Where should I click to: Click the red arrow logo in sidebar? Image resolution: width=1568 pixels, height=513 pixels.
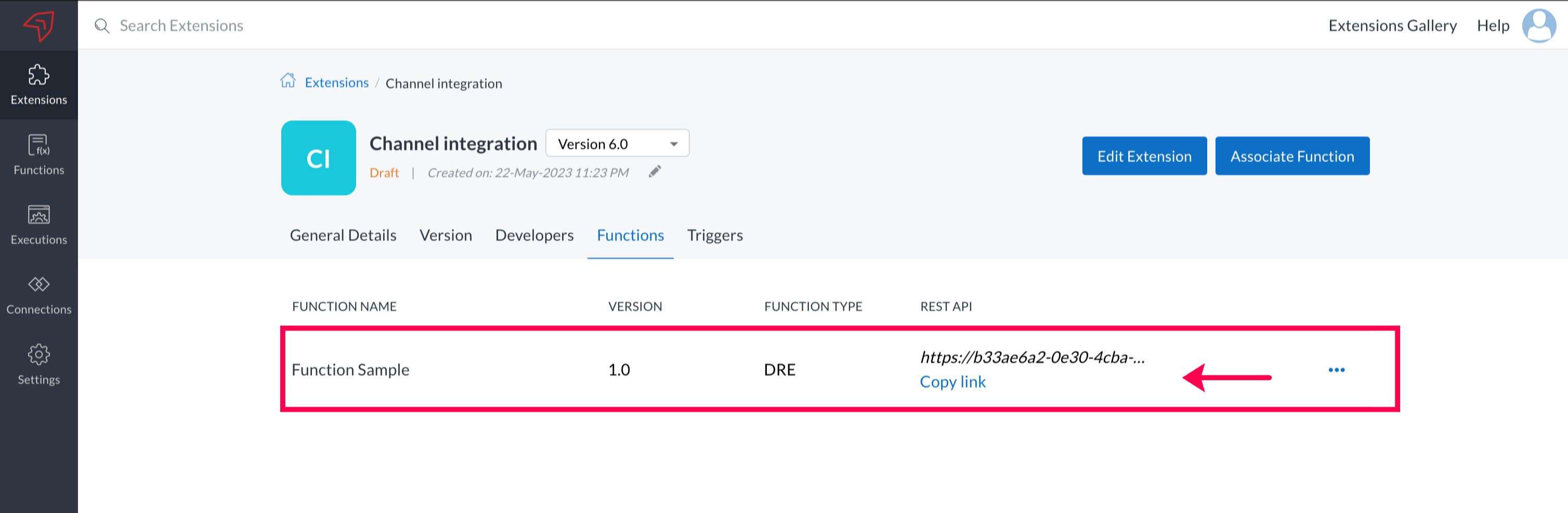click(x=38, y=25)
